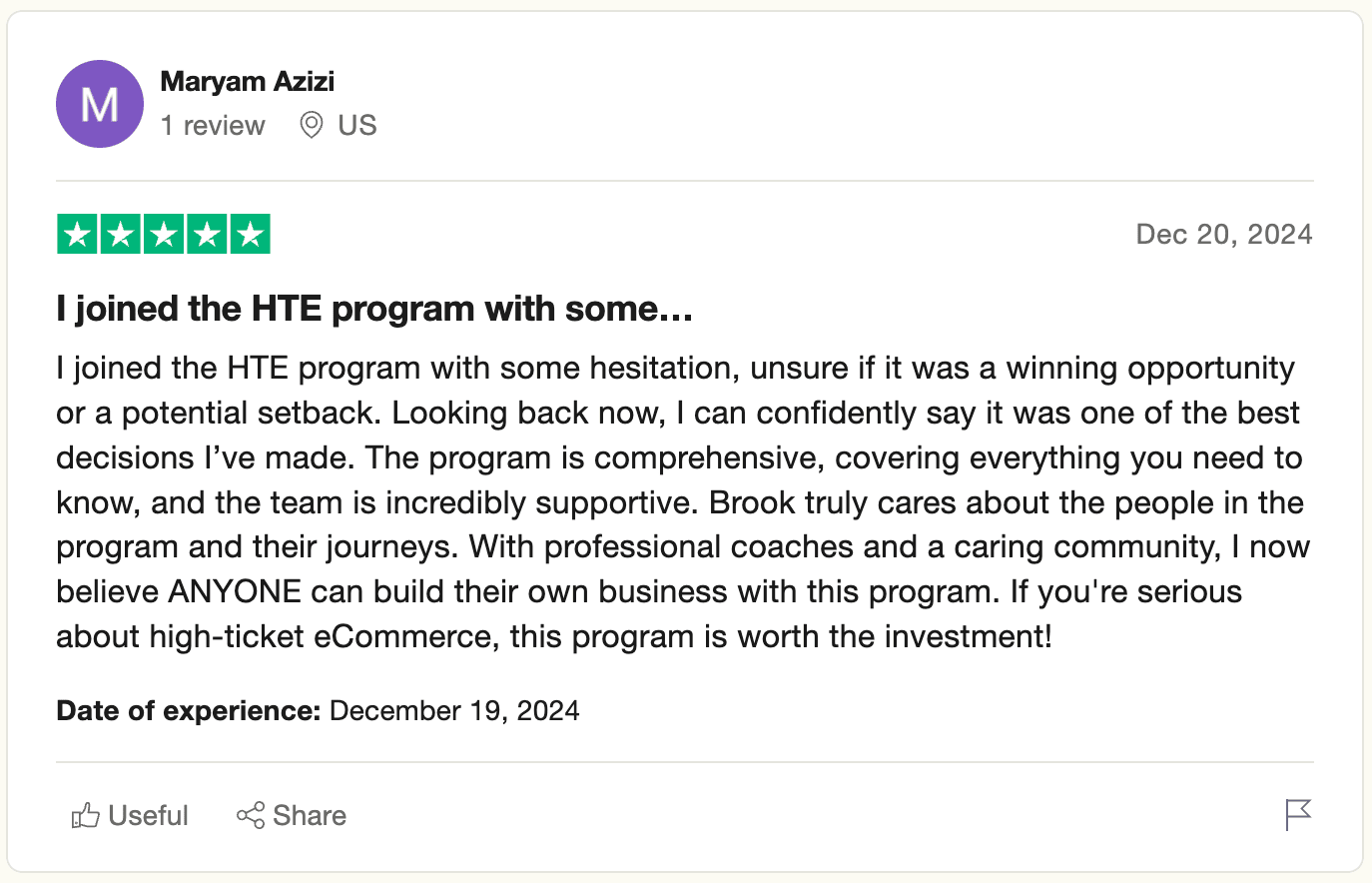
Task: Mark the review with the "Useful" label
Action: click(148, 816)
